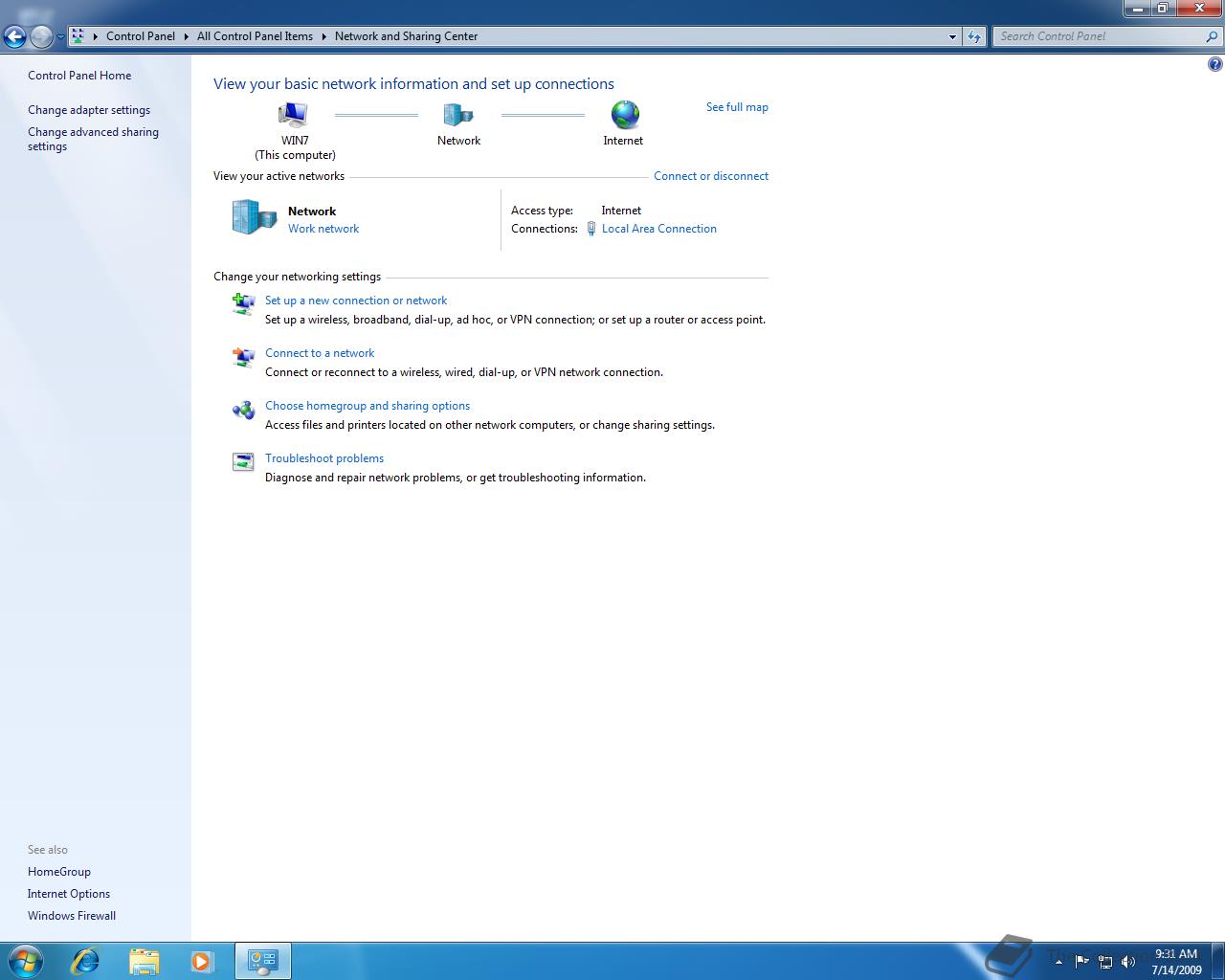Click the Work network link
This screenshot has width=1225, height=980.
coord(323,229)
